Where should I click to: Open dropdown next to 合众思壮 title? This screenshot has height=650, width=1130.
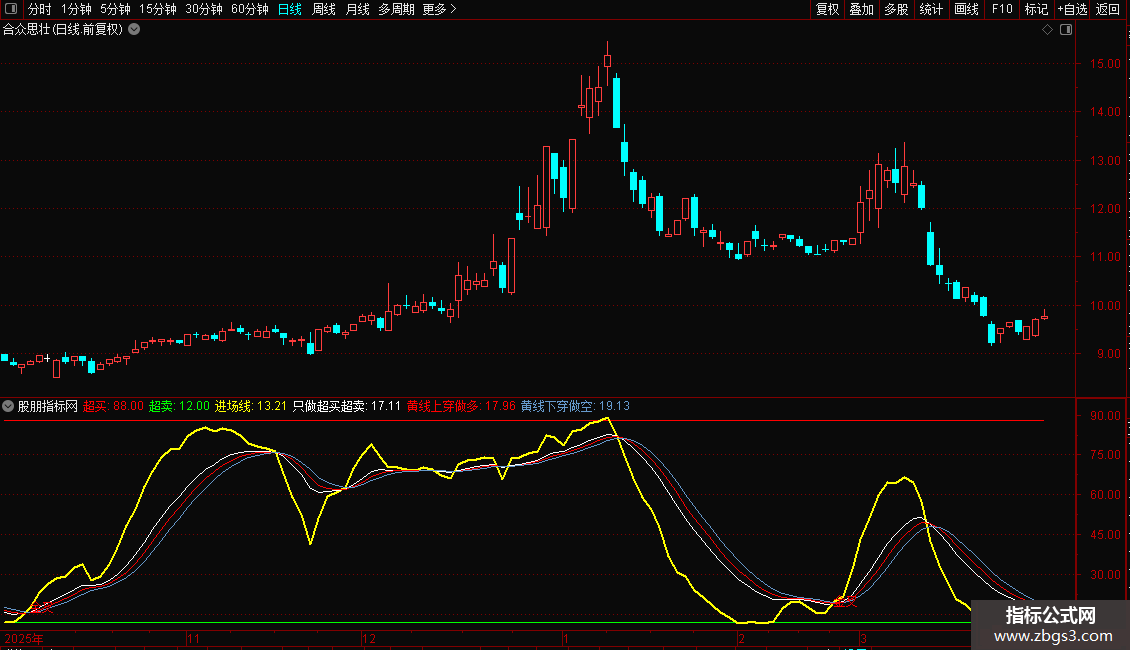134,30
